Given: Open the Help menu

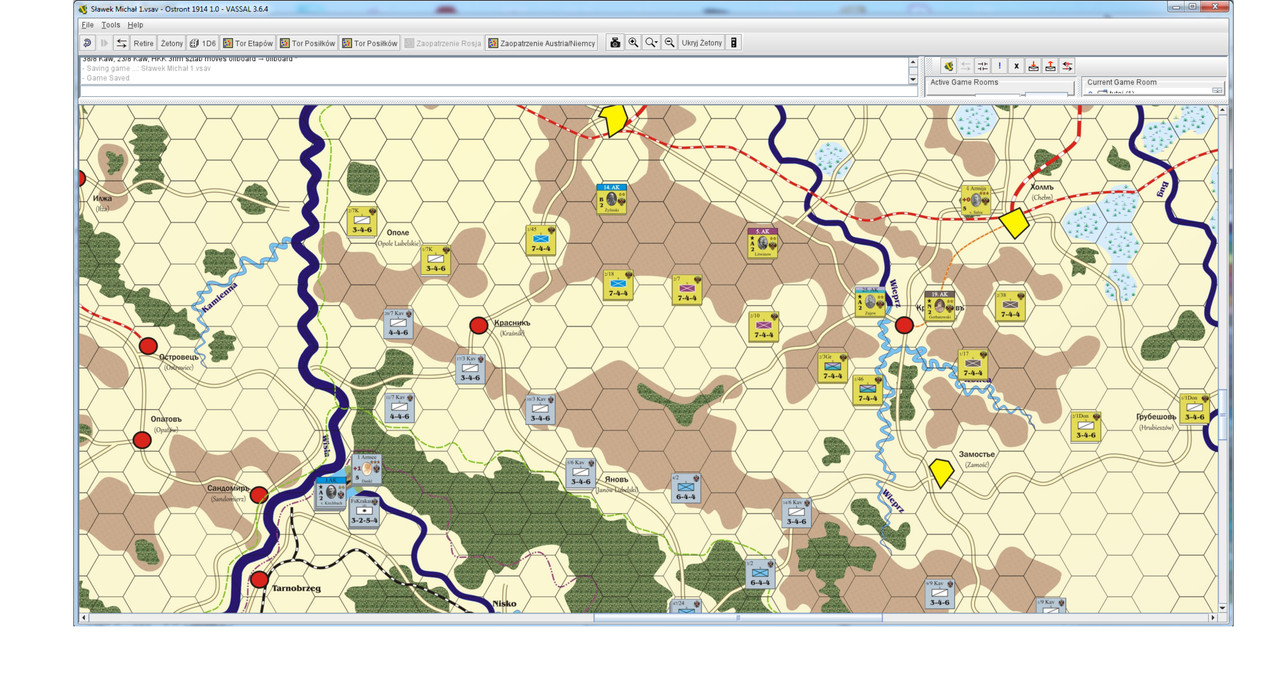Looking at the screenshot, I should point(135,24).
